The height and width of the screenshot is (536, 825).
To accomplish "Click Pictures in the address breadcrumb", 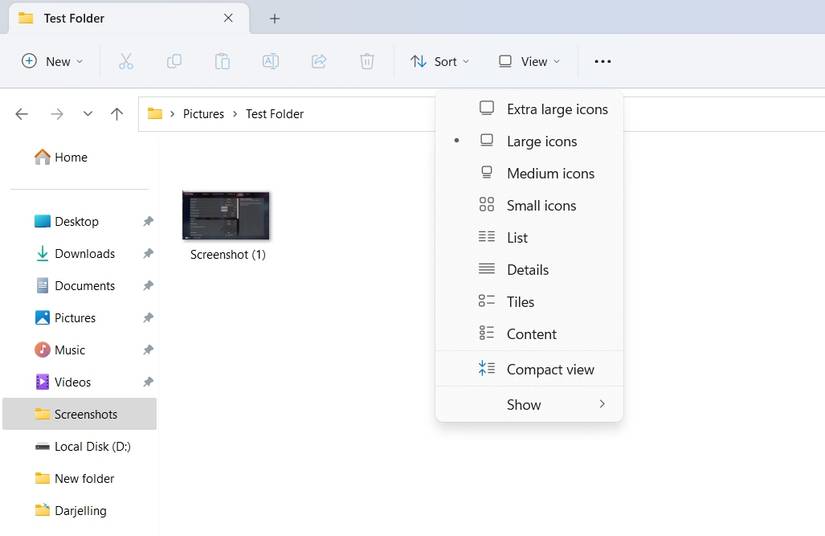I will (203, 114).
